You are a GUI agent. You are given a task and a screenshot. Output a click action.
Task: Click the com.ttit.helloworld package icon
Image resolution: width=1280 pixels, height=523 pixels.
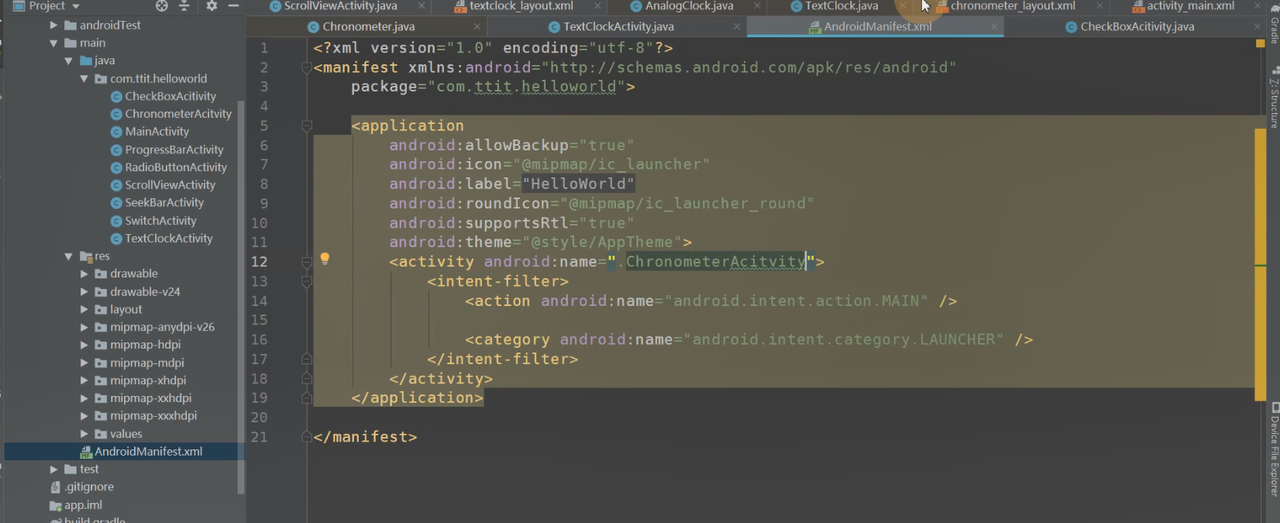[x=101, y=79]
